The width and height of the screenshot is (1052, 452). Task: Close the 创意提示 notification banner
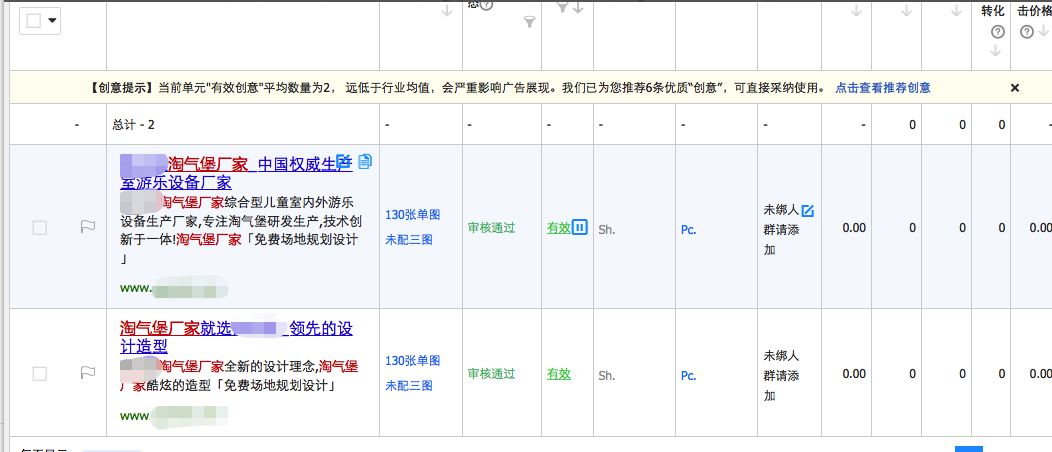[1015, 88]
